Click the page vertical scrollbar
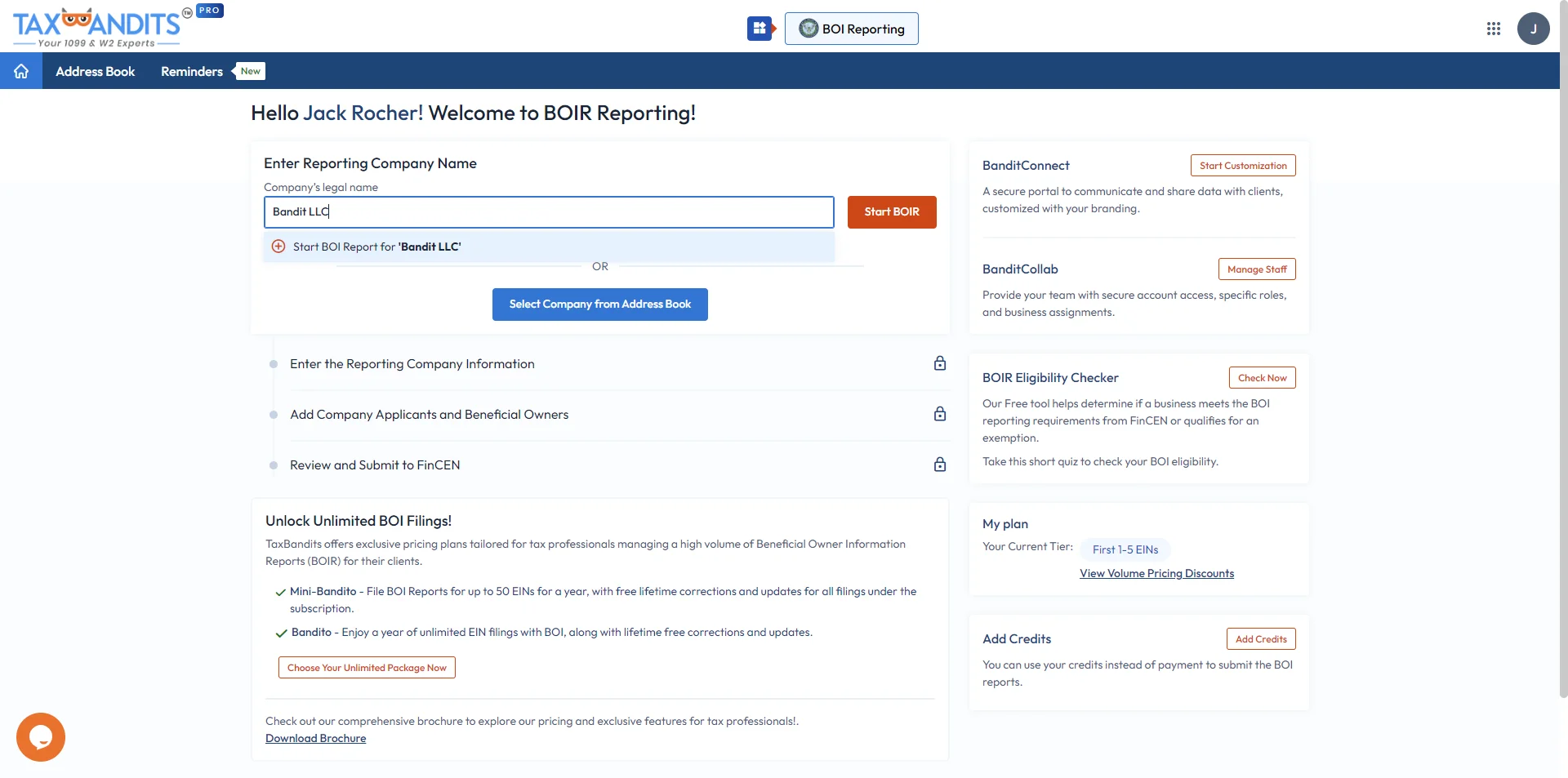 tap(1563, 351)
